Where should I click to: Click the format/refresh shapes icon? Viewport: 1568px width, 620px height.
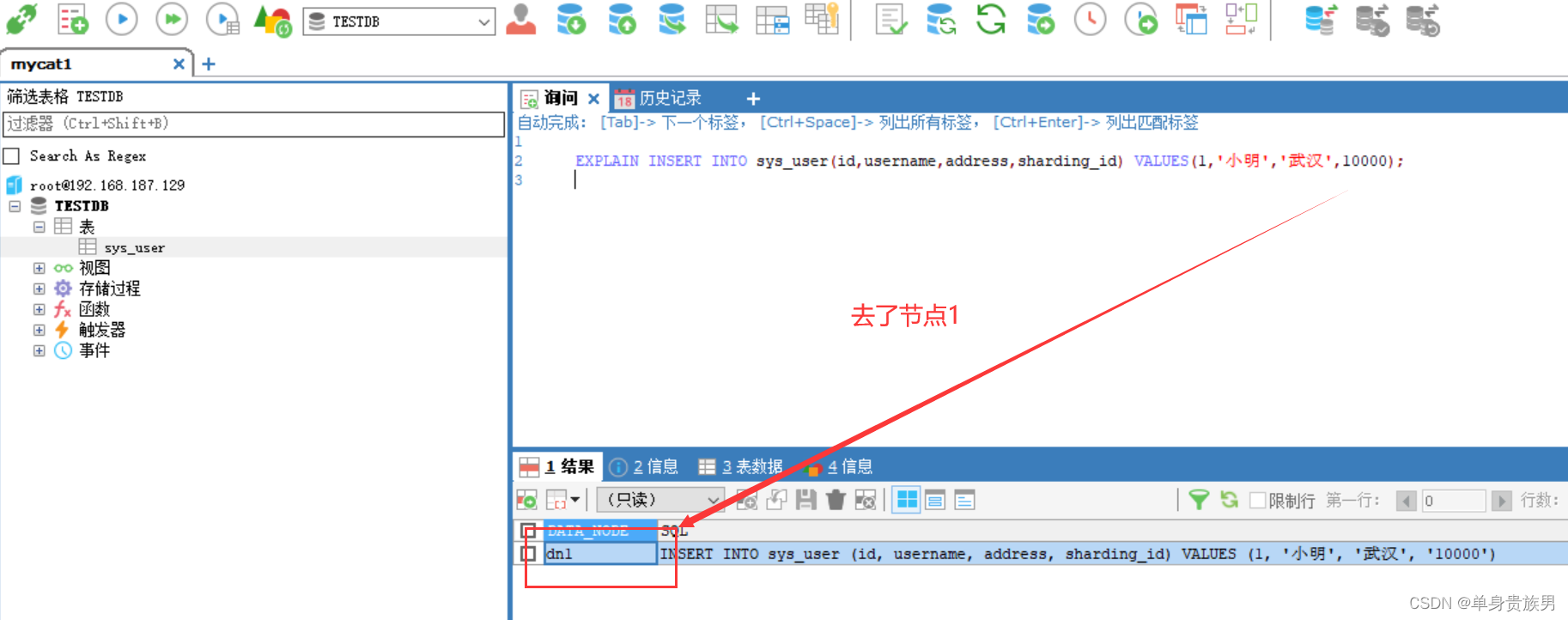274,19
